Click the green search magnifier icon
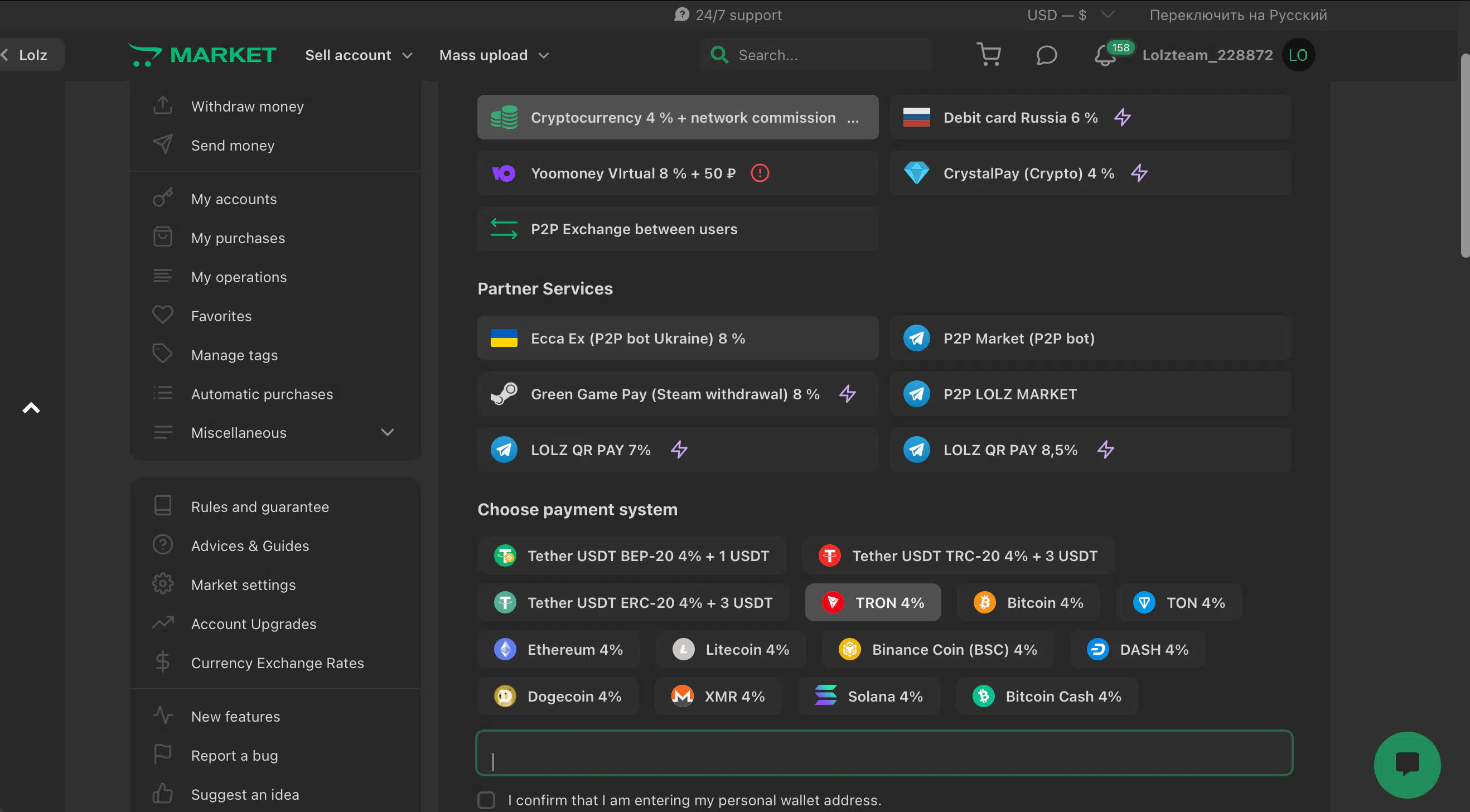 [719, 55]
